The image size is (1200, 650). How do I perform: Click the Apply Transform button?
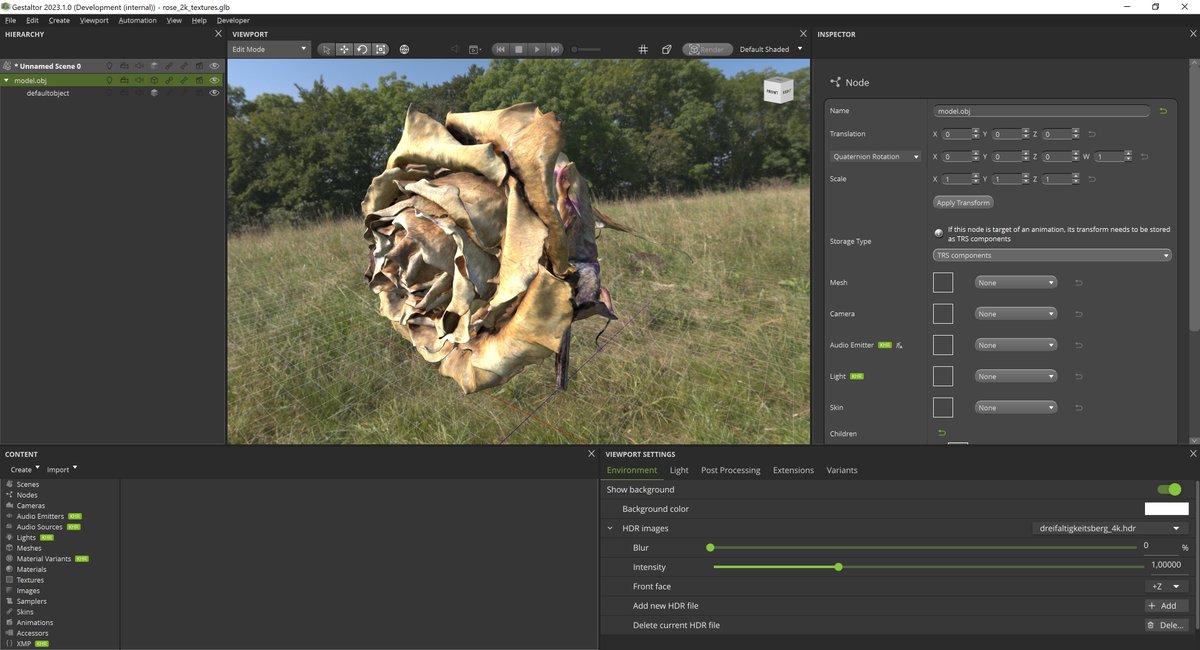click(x=962, y=202)
